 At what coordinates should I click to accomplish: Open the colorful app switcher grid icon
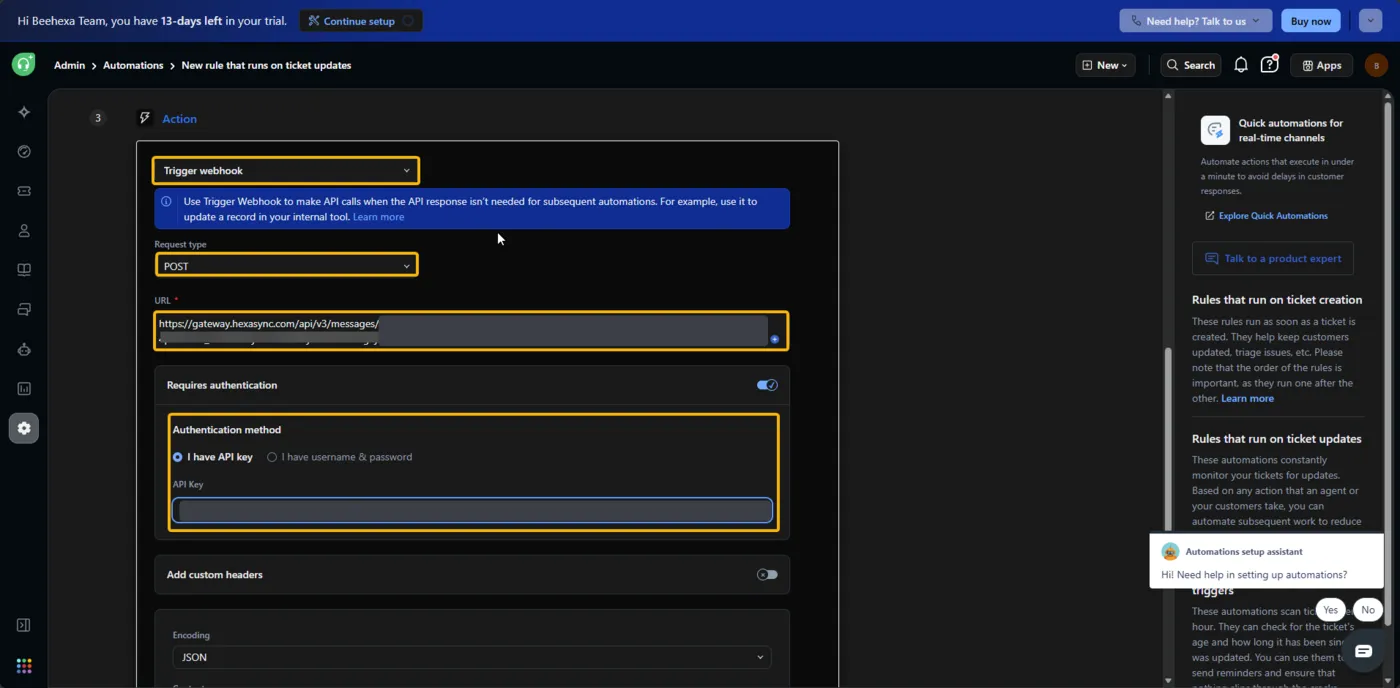(24, 666)
